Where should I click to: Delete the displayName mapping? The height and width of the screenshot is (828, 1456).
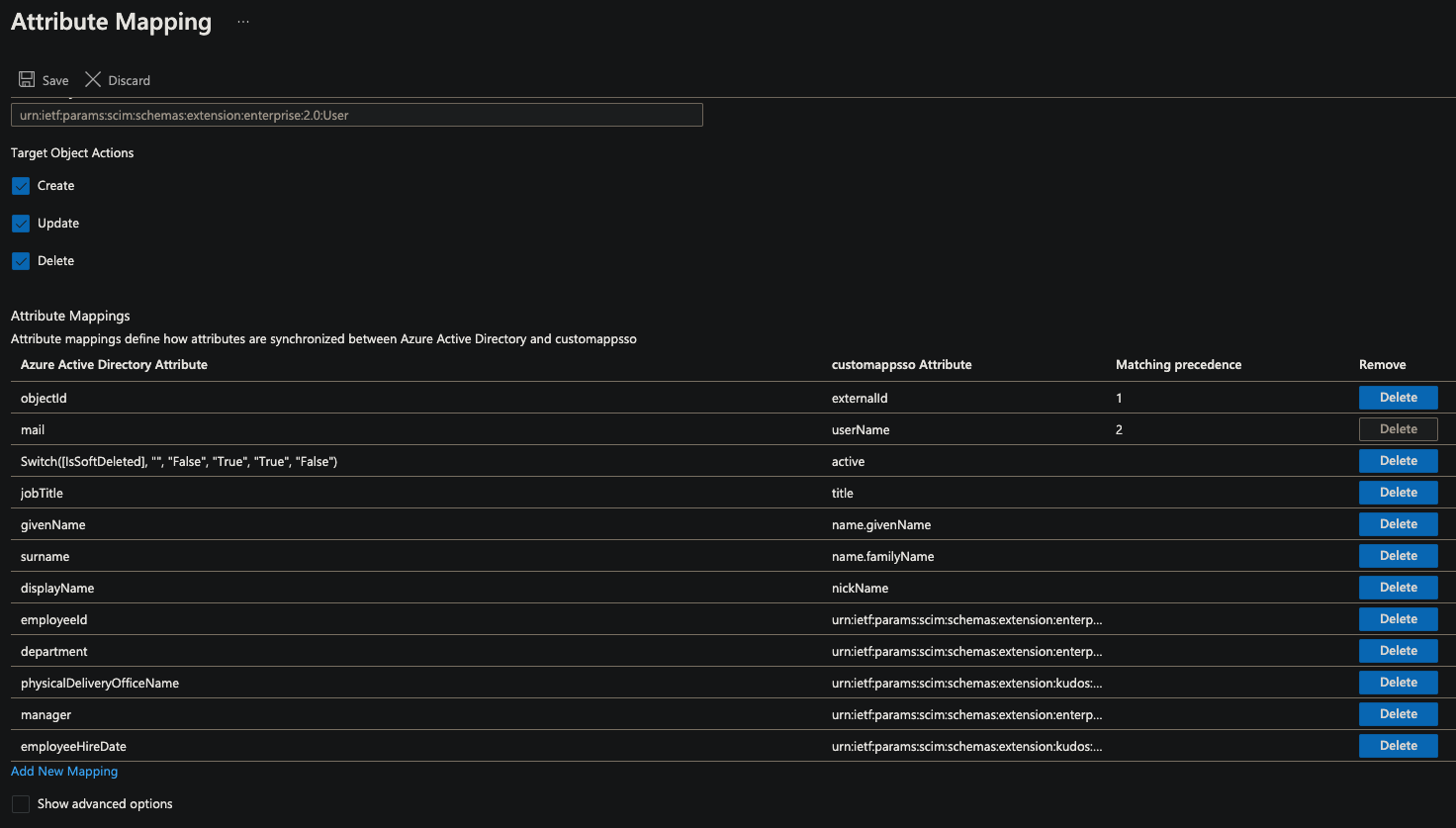[x=1398, y=588]
